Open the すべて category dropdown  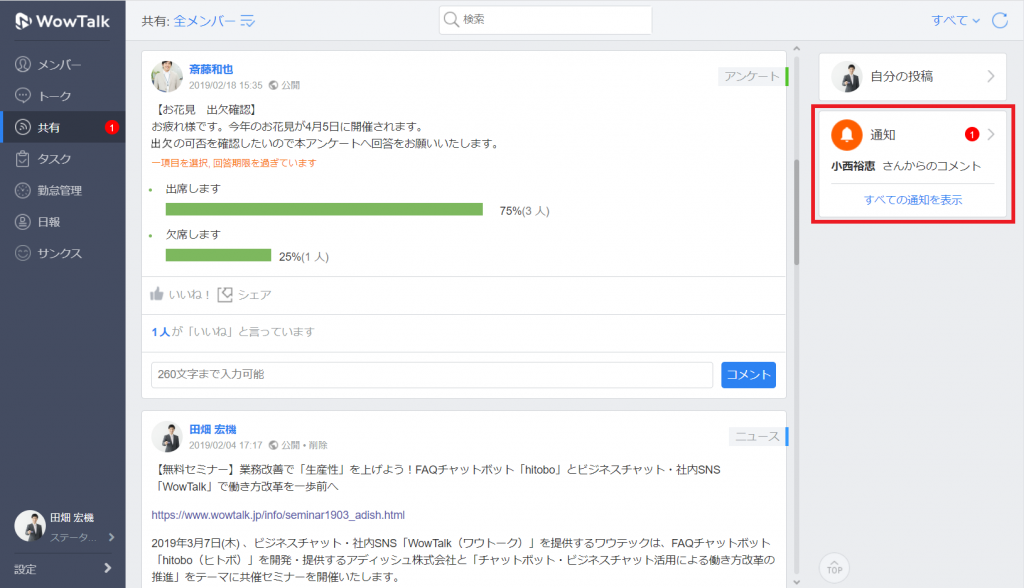pos(955,20)
